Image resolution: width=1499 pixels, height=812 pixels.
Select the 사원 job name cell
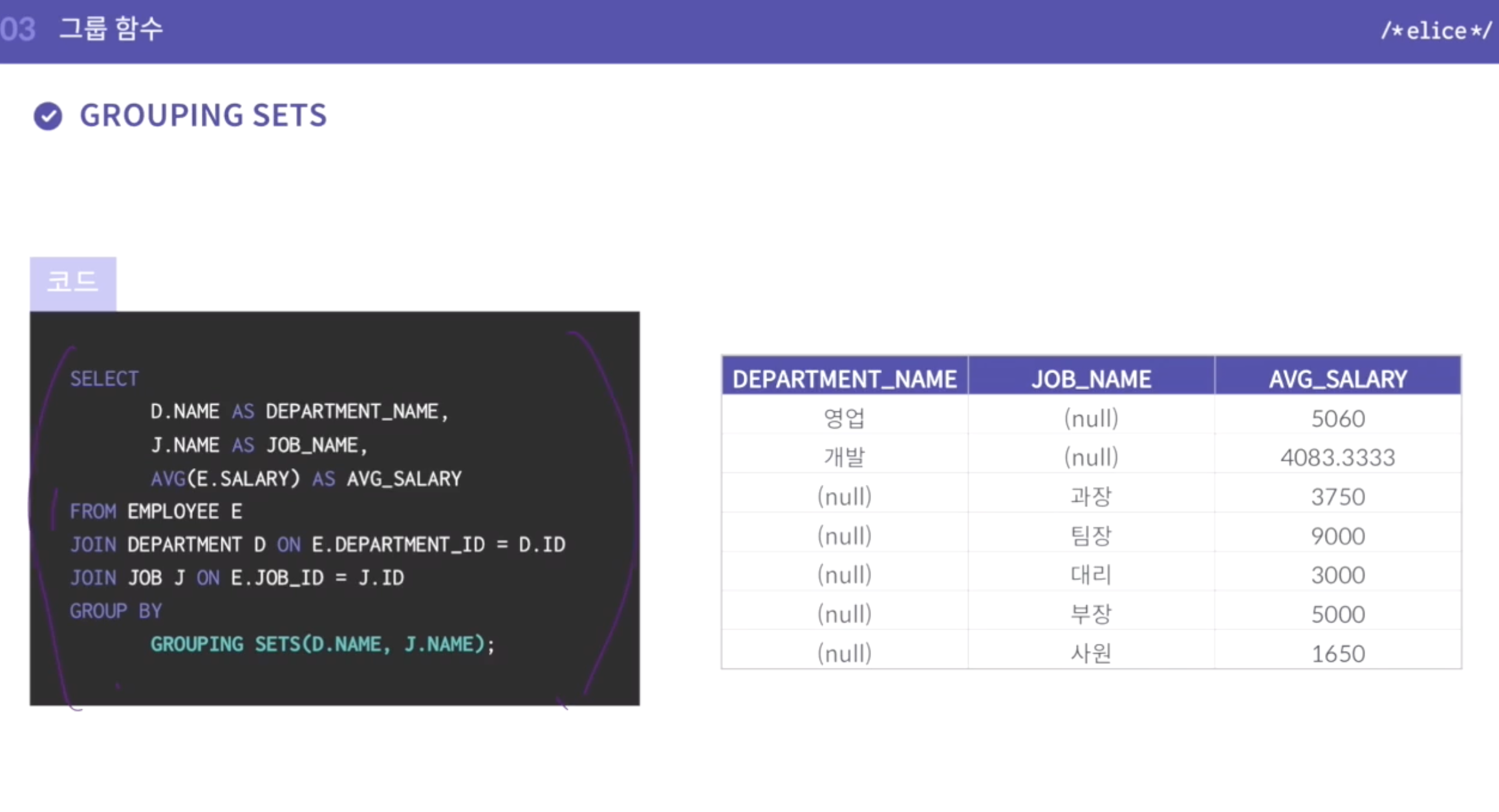coord(1091,653)
